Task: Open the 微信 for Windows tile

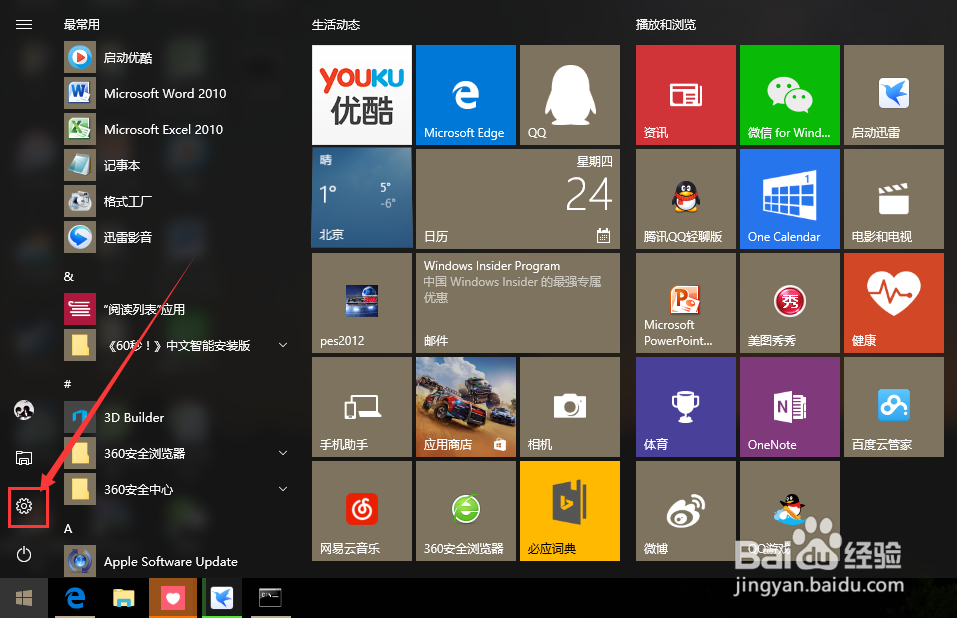Action: (x=790, y=95)
